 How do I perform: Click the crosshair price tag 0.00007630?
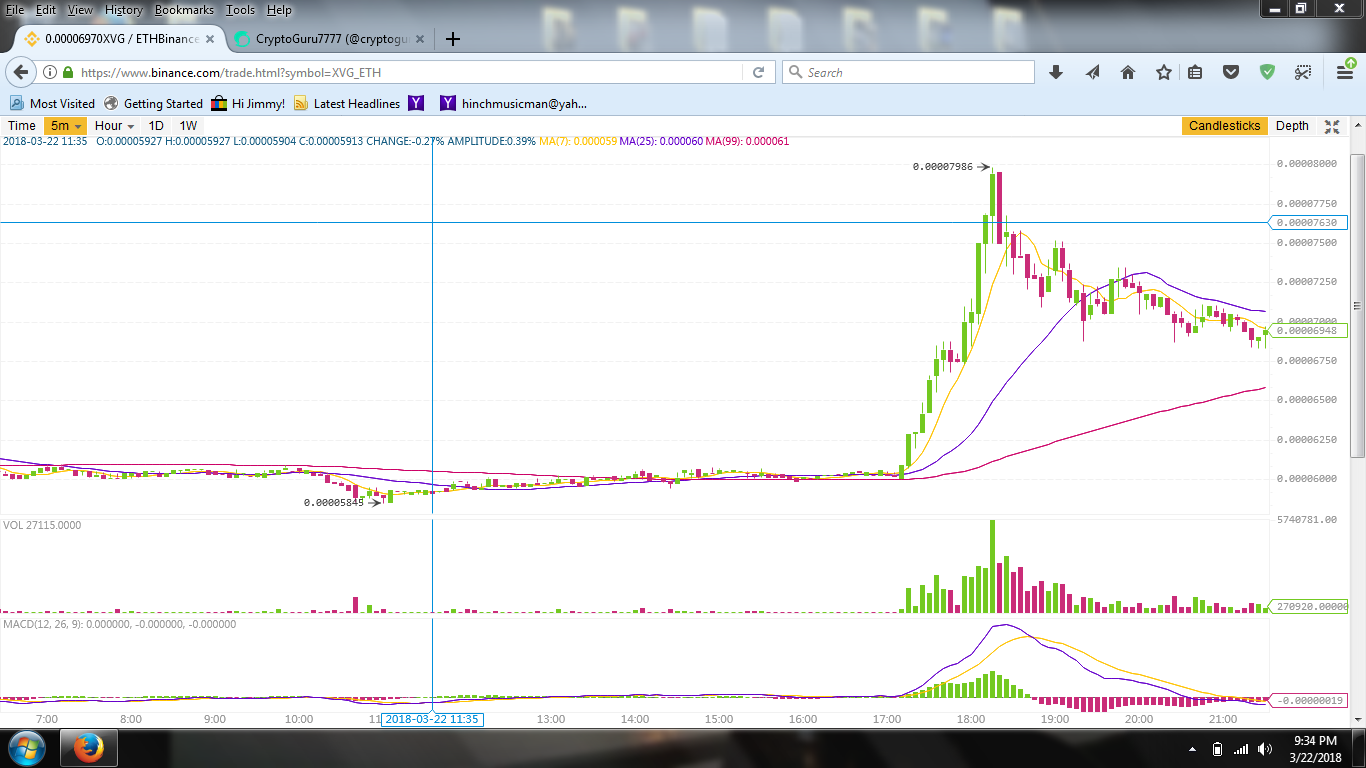pyautogui.click(x=1308, y=222)
